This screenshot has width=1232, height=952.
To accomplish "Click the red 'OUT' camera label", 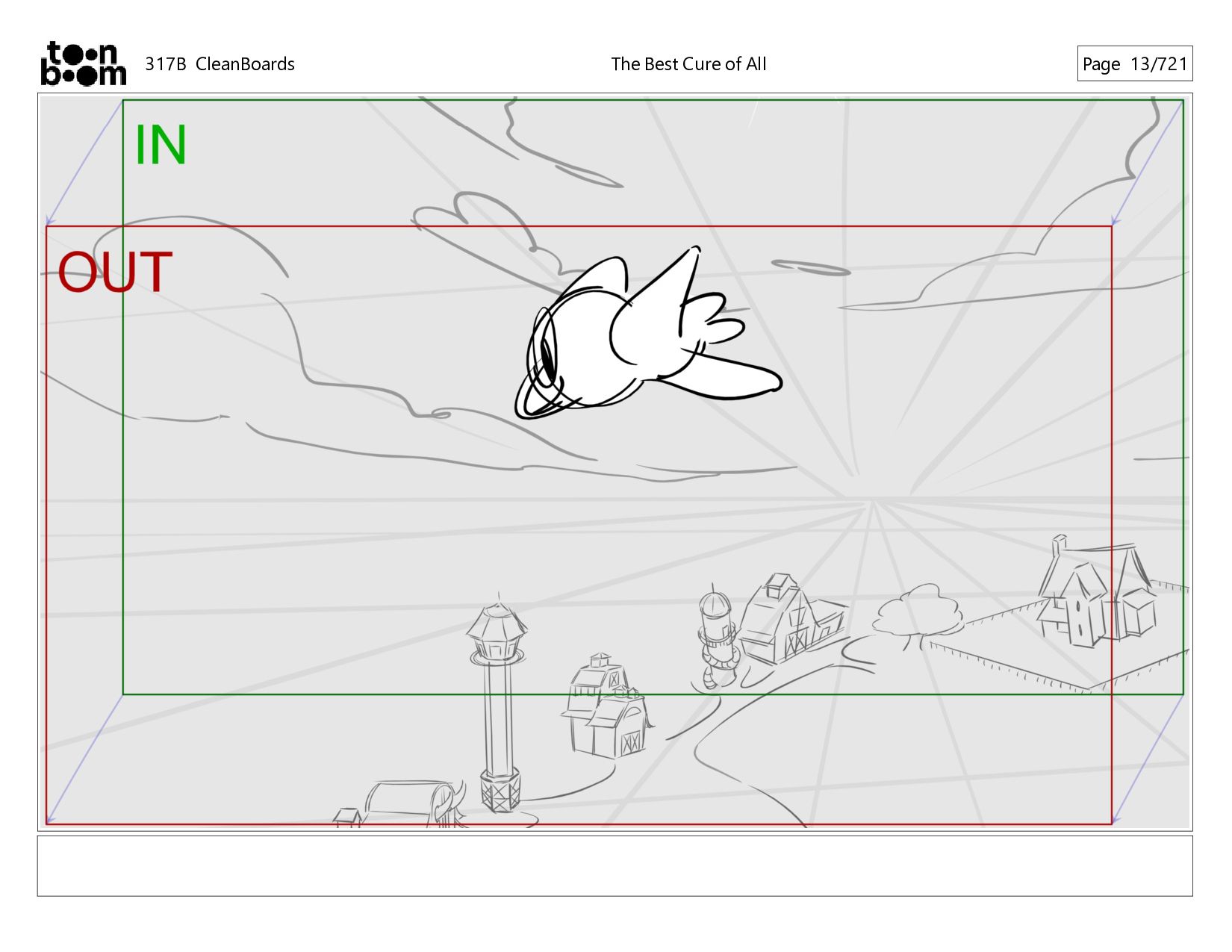I will click(x=115, y=272).
